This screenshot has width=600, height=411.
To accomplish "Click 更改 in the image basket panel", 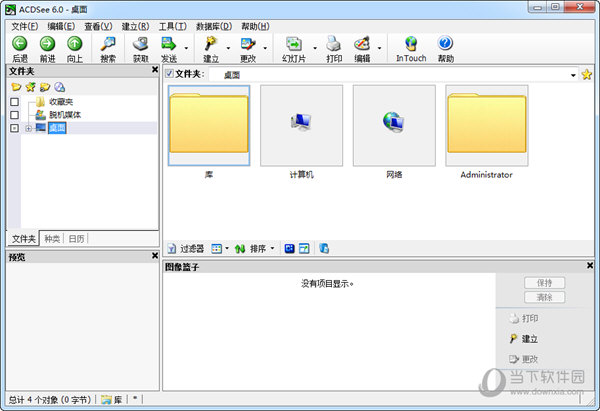I will tap(523, 359).
